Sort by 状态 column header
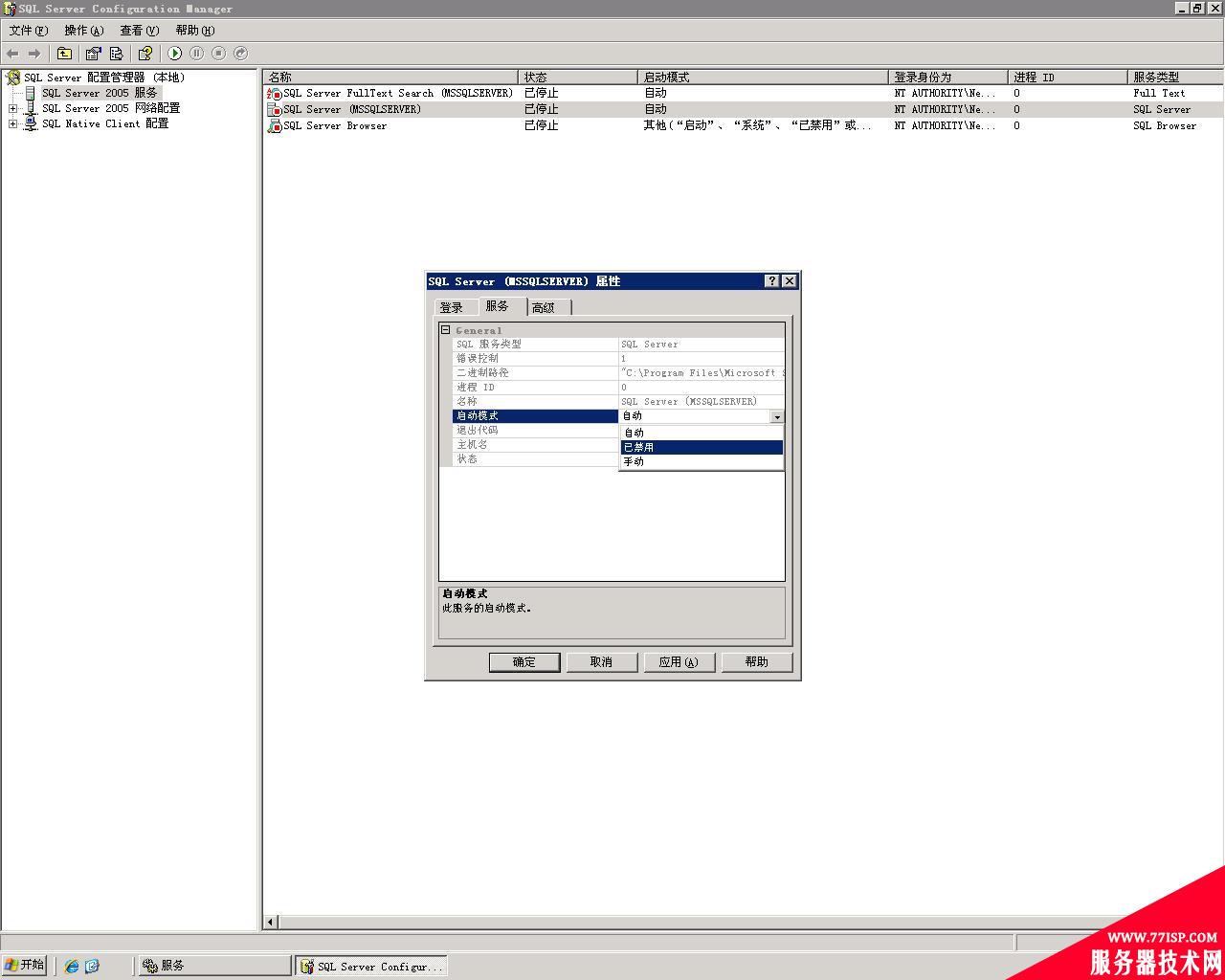This screenshot has height=980, width=1225. pos(578,77)
